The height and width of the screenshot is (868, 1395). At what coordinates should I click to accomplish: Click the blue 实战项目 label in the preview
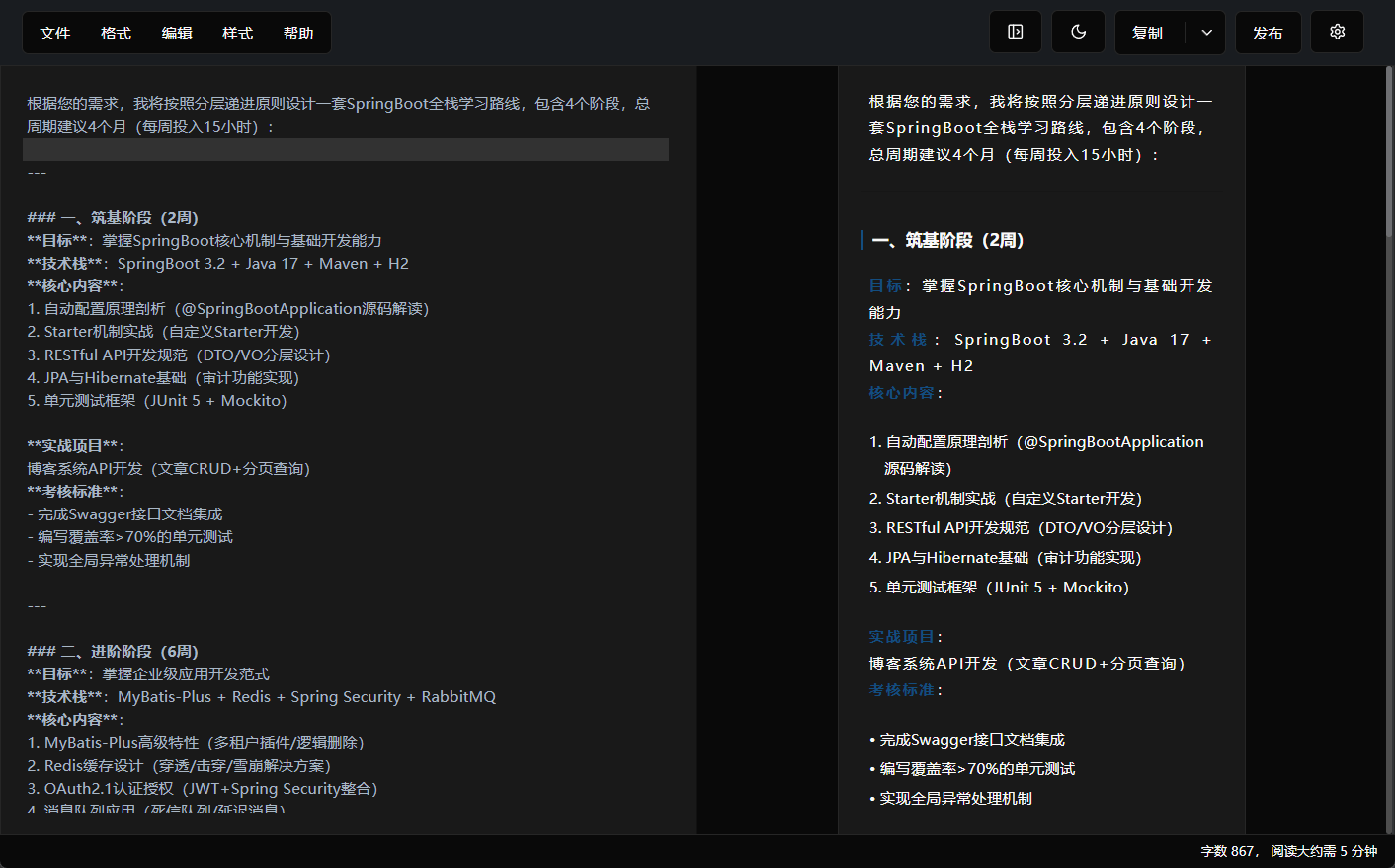click(x=902, y=637)
